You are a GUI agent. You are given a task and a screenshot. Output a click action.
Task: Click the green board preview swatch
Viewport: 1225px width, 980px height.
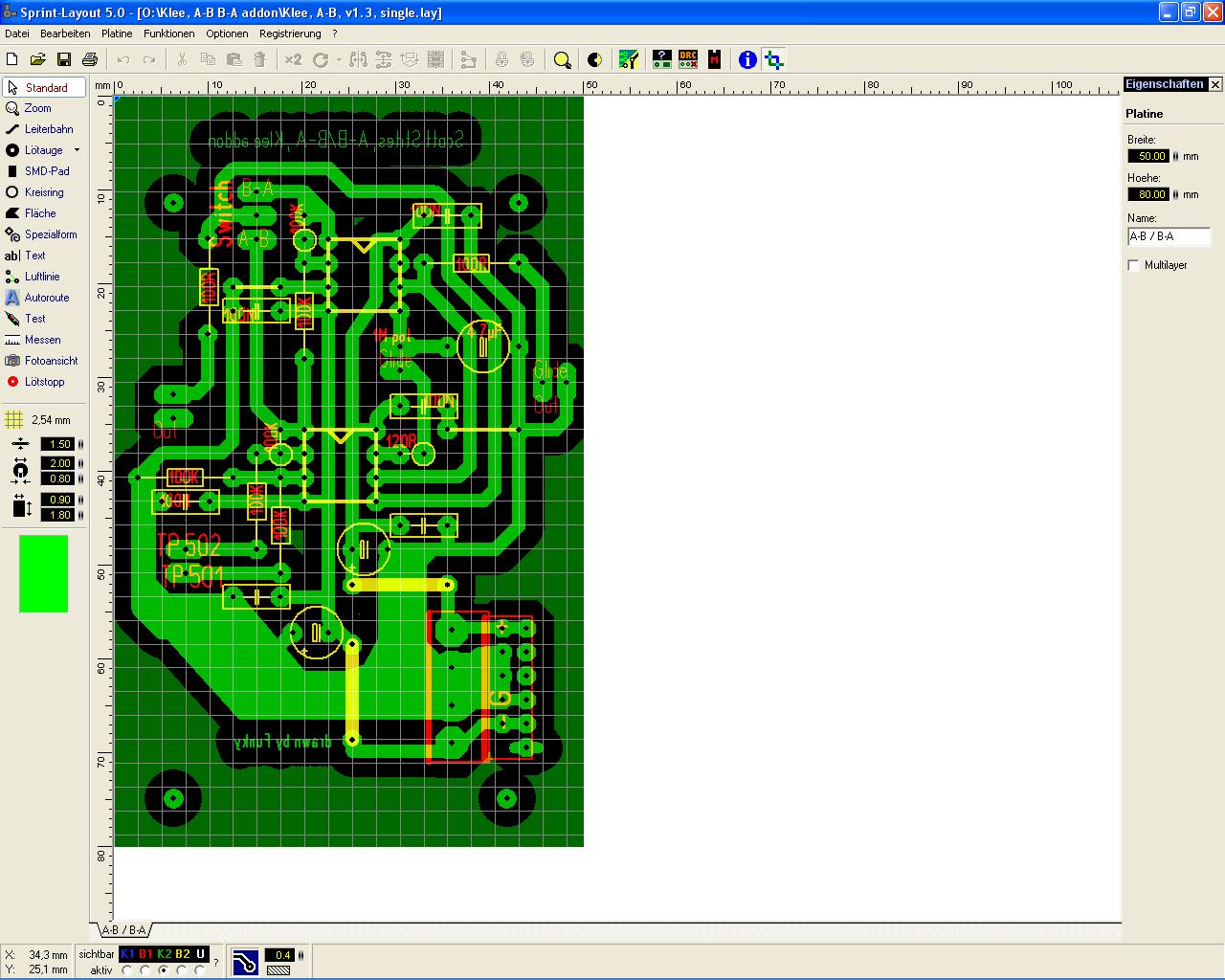[x=44, y=573]
